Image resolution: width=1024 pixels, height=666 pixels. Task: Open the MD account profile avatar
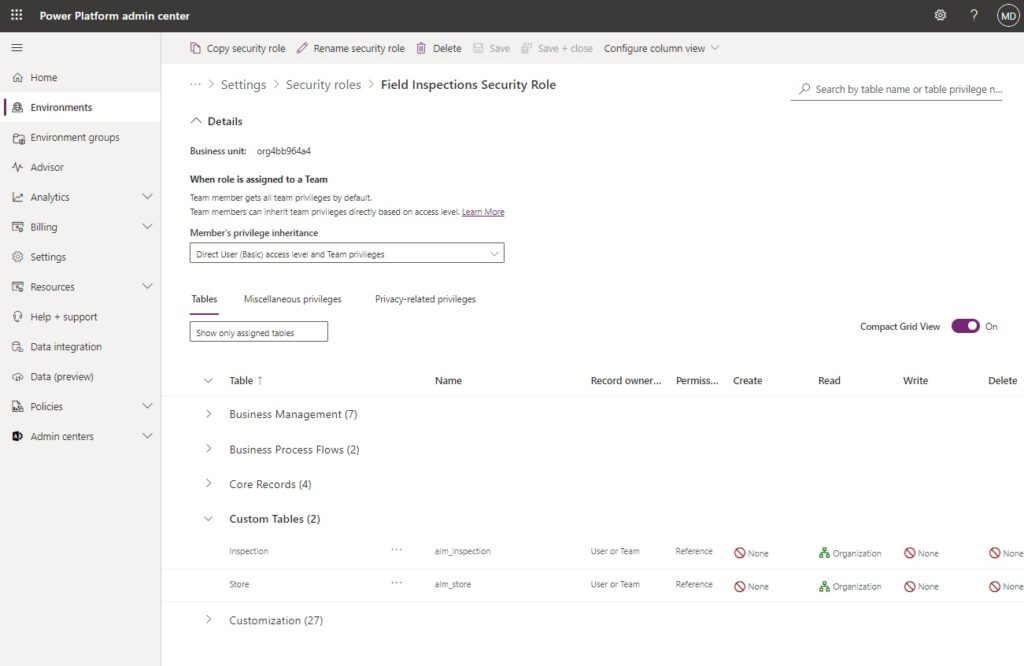[x=1008, y=16]
